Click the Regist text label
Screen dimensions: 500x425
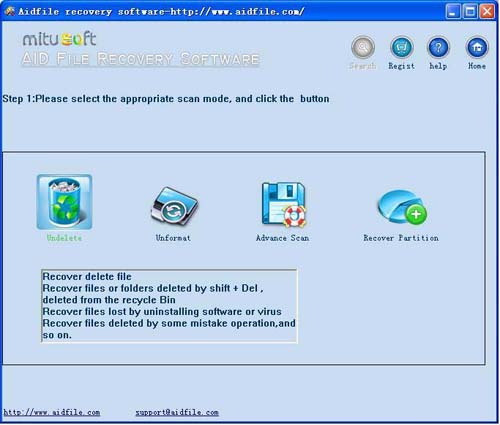pyautogui.click(x=402, y=66)
